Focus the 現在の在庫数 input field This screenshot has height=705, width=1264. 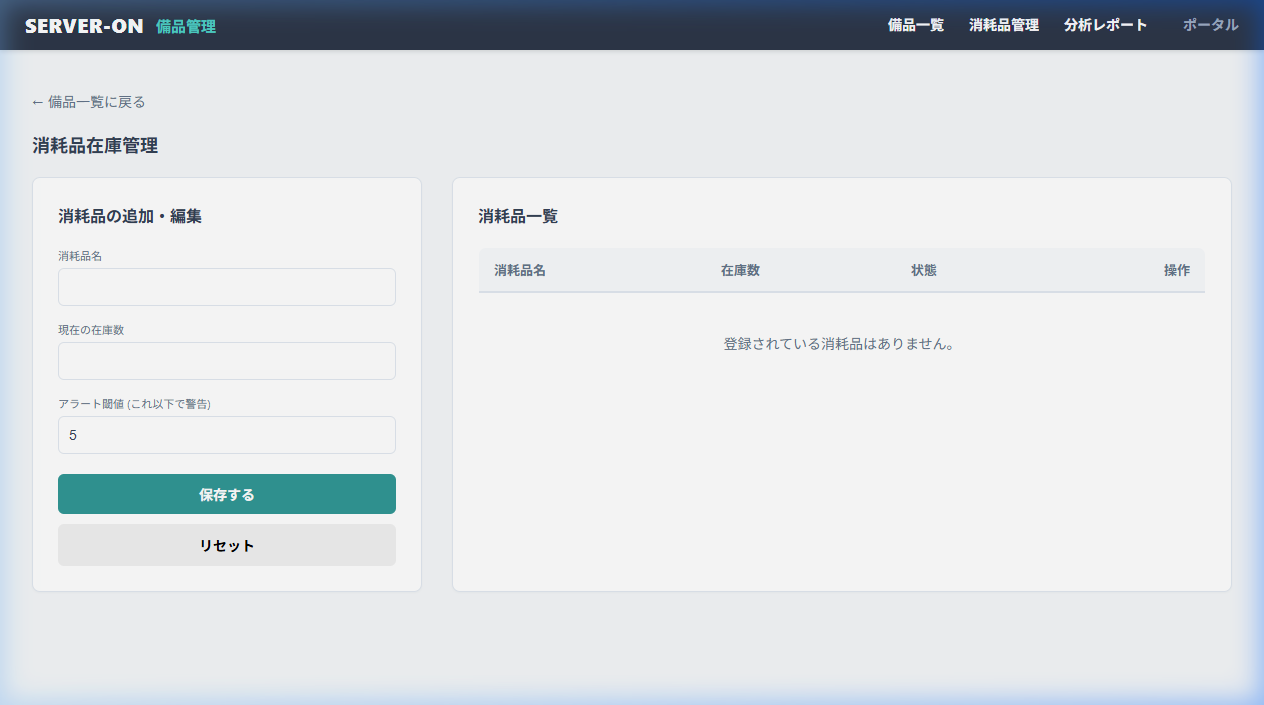tap(226, 361)
